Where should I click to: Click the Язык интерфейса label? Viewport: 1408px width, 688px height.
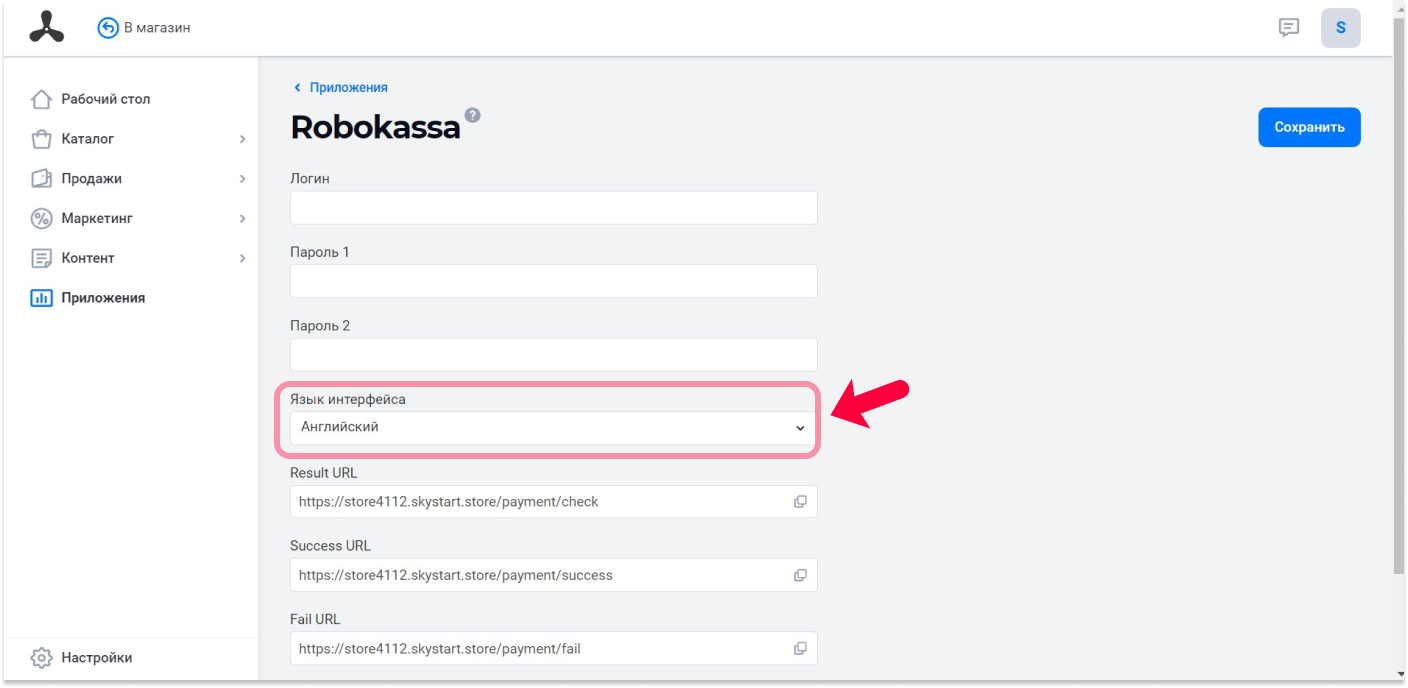click(x=348, y=399)
